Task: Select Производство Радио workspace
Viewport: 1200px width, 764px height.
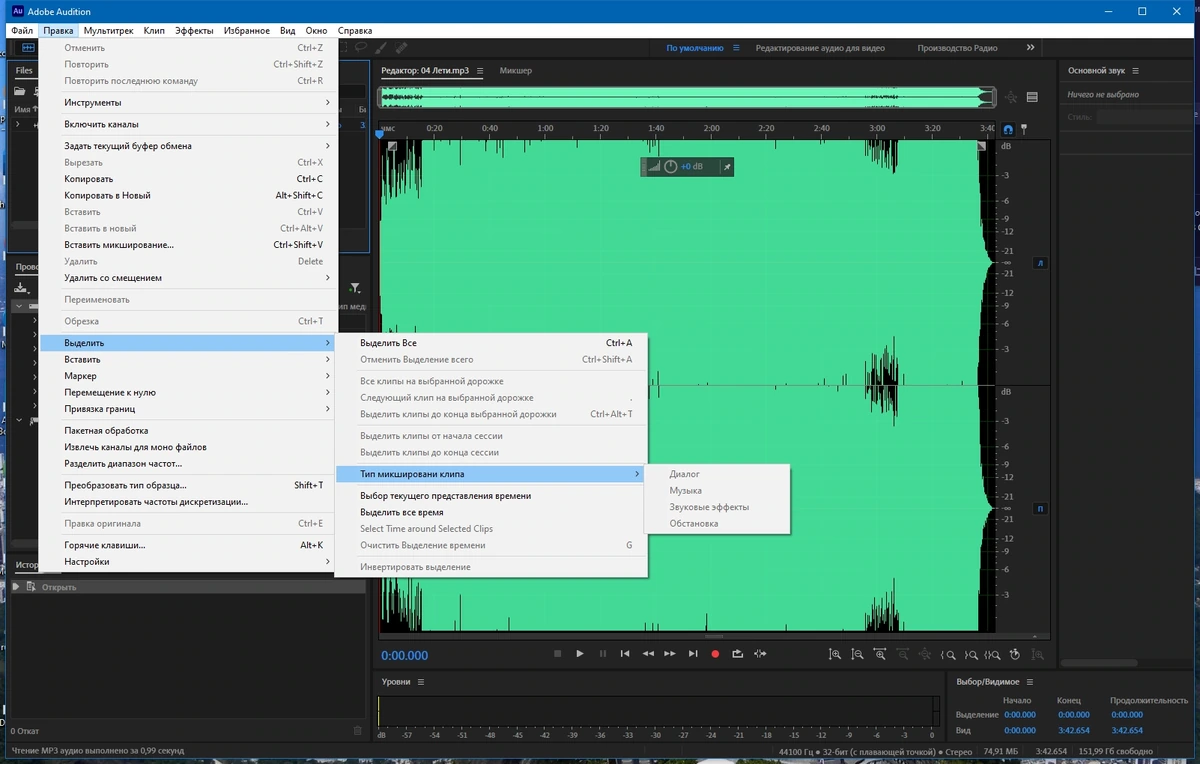Action: click(957, 48)
